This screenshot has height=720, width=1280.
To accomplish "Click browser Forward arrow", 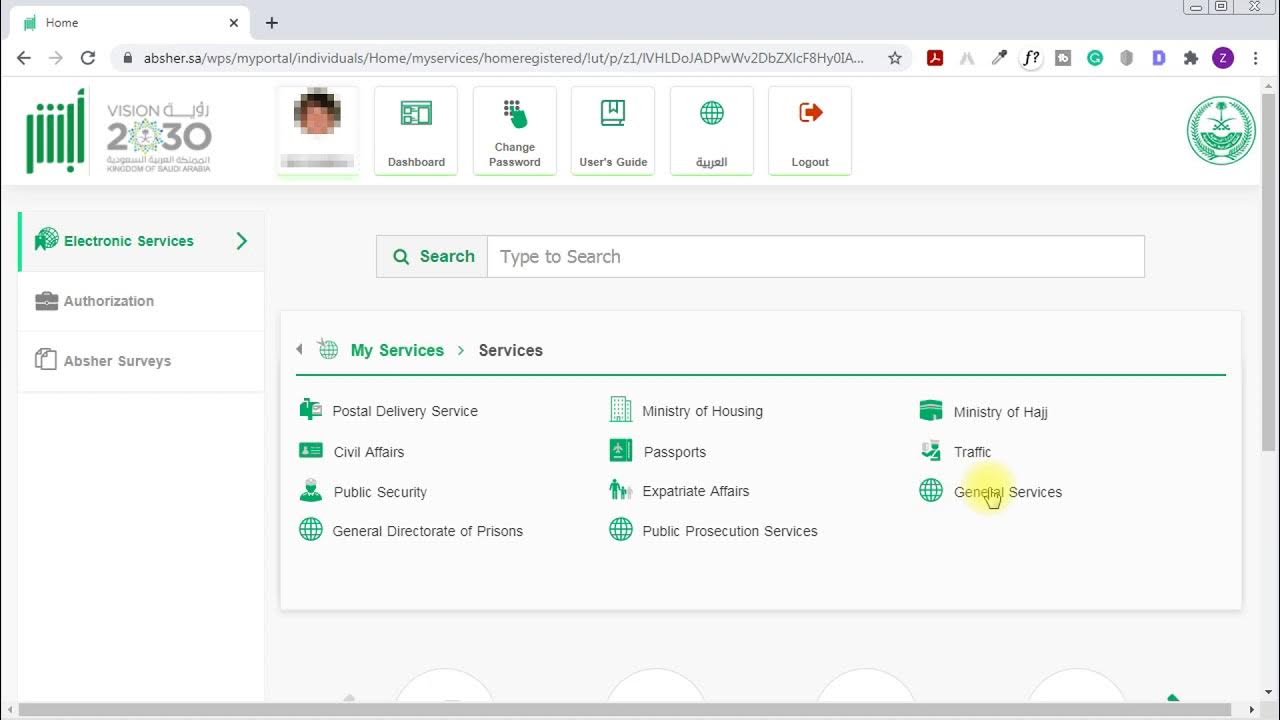I will point(56,58).
